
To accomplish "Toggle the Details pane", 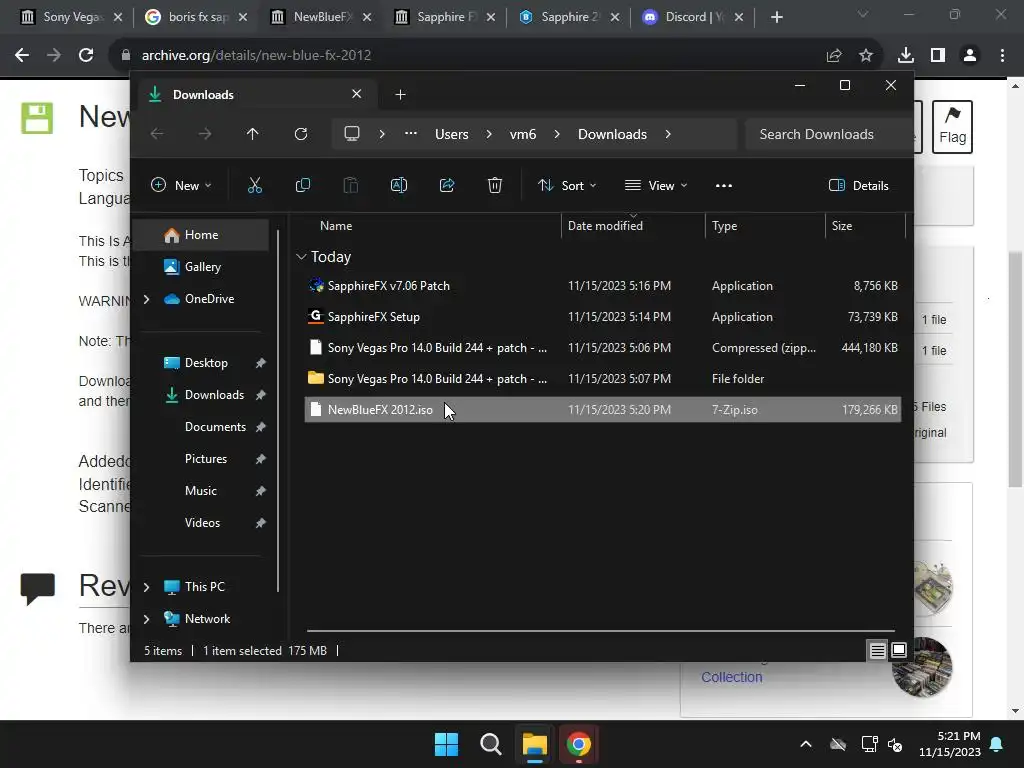I will click(x=859, y=185).
